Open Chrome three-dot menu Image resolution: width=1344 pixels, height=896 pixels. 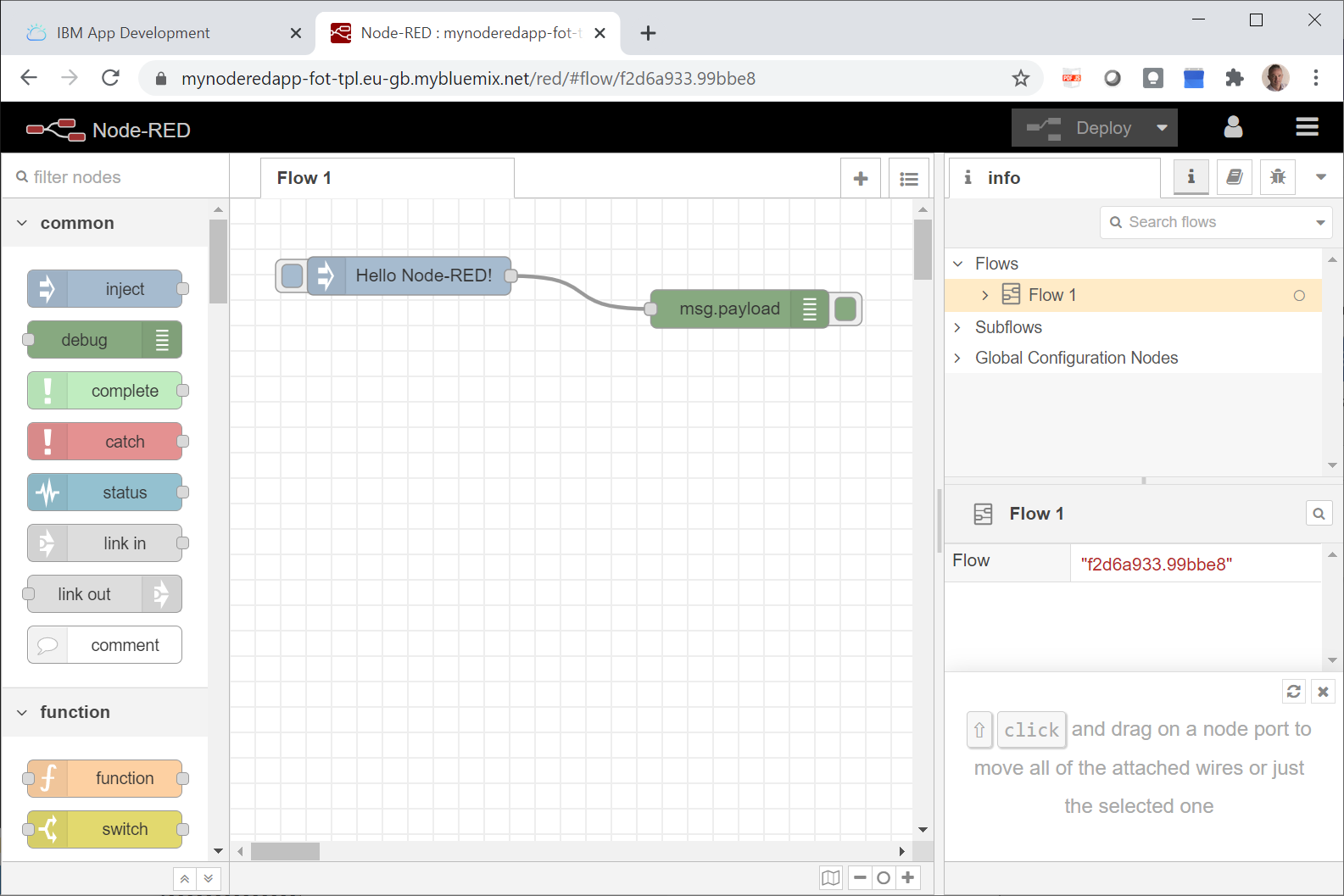(x=1316, y=79)
